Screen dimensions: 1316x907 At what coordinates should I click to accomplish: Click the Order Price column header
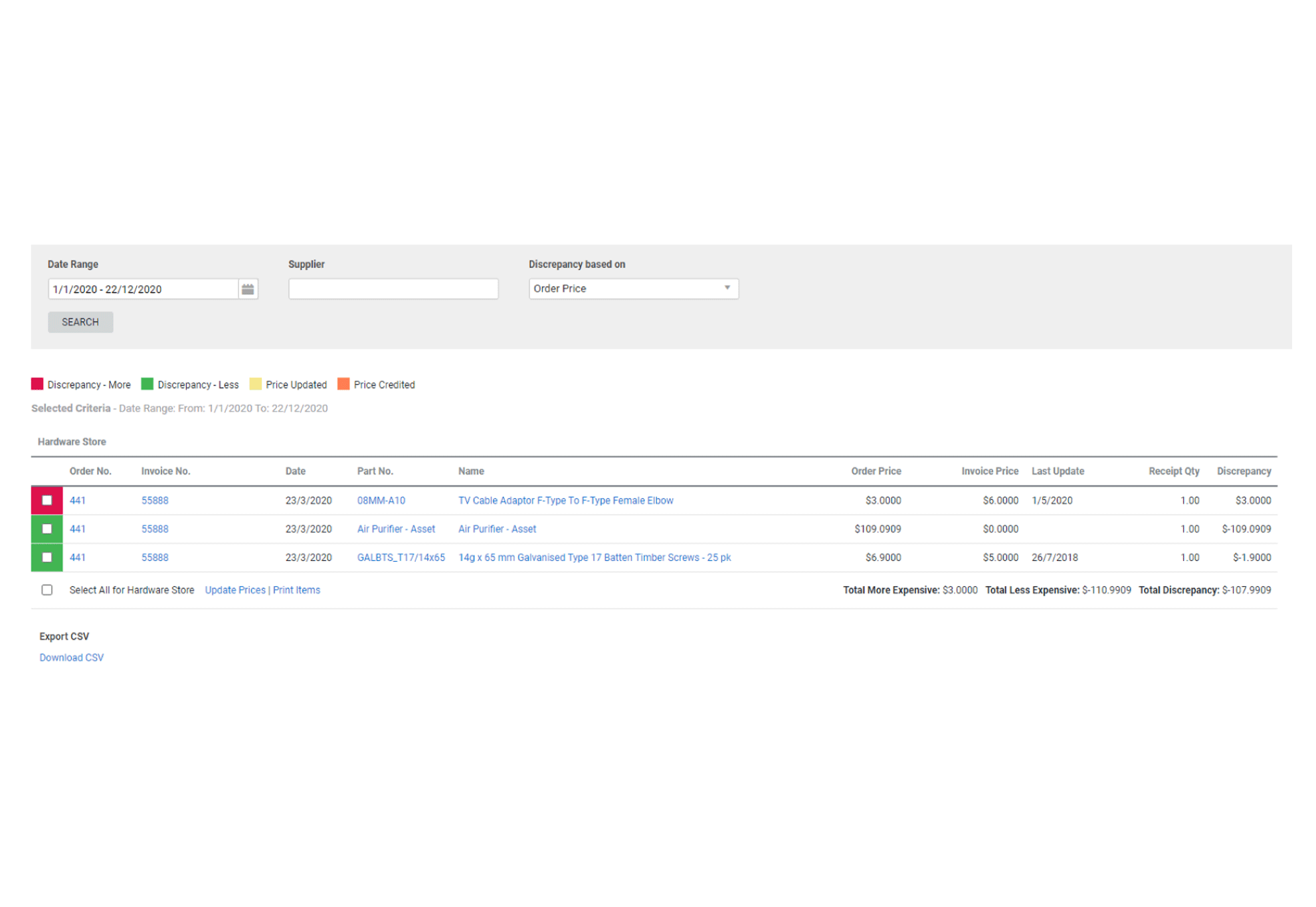point(876,471)
